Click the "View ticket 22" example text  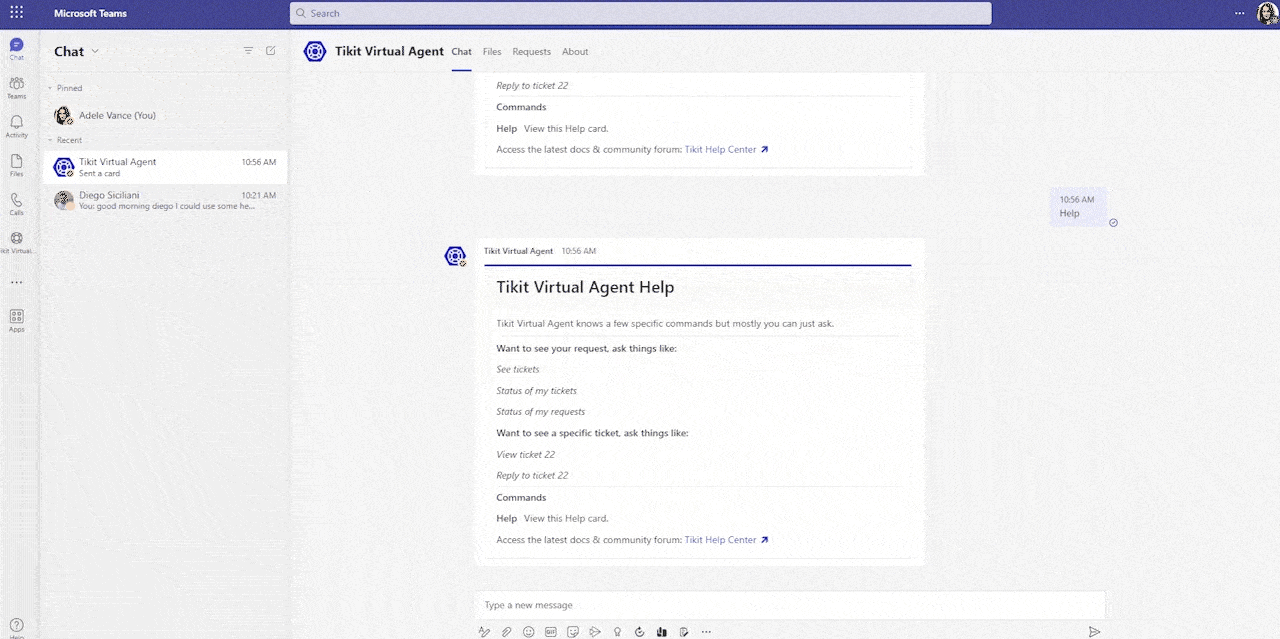tap(526, 455)
